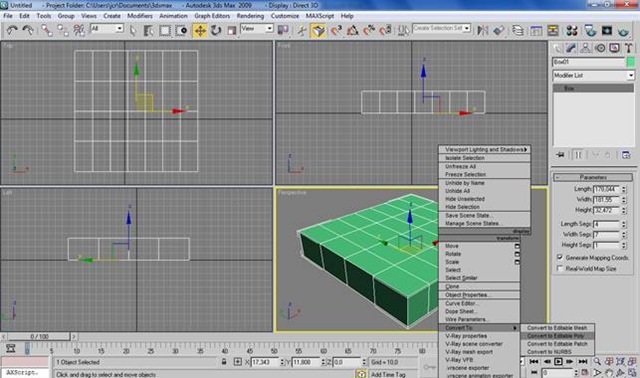Pick the Select Object arrow tool

(133, 31)
